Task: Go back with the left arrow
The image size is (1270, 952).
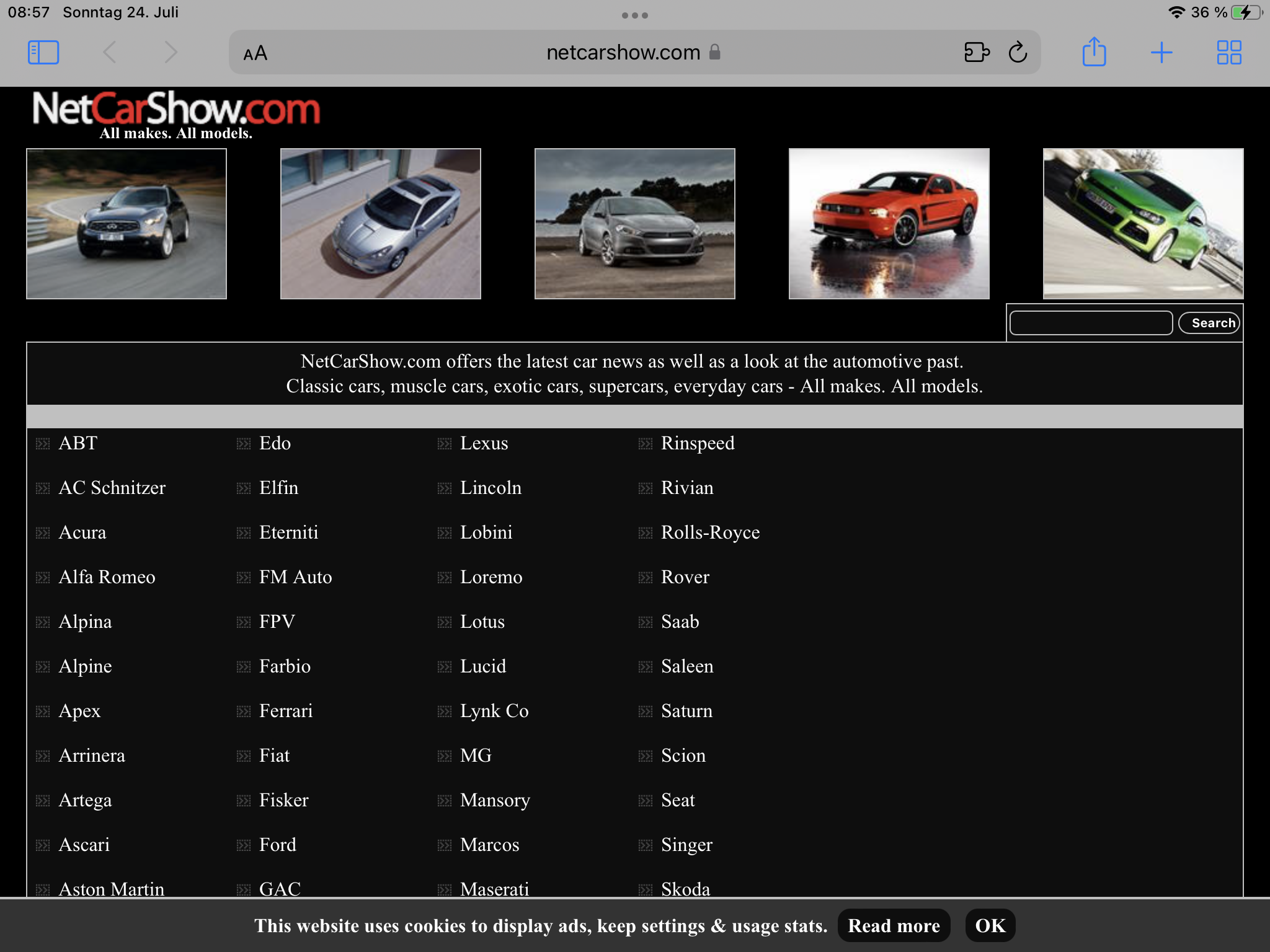Action: pos(110,53)
